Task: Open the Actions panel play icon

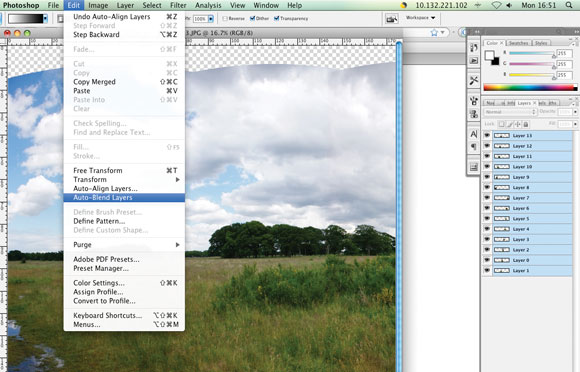Action: pyautogui.click(x=474, y=60)
